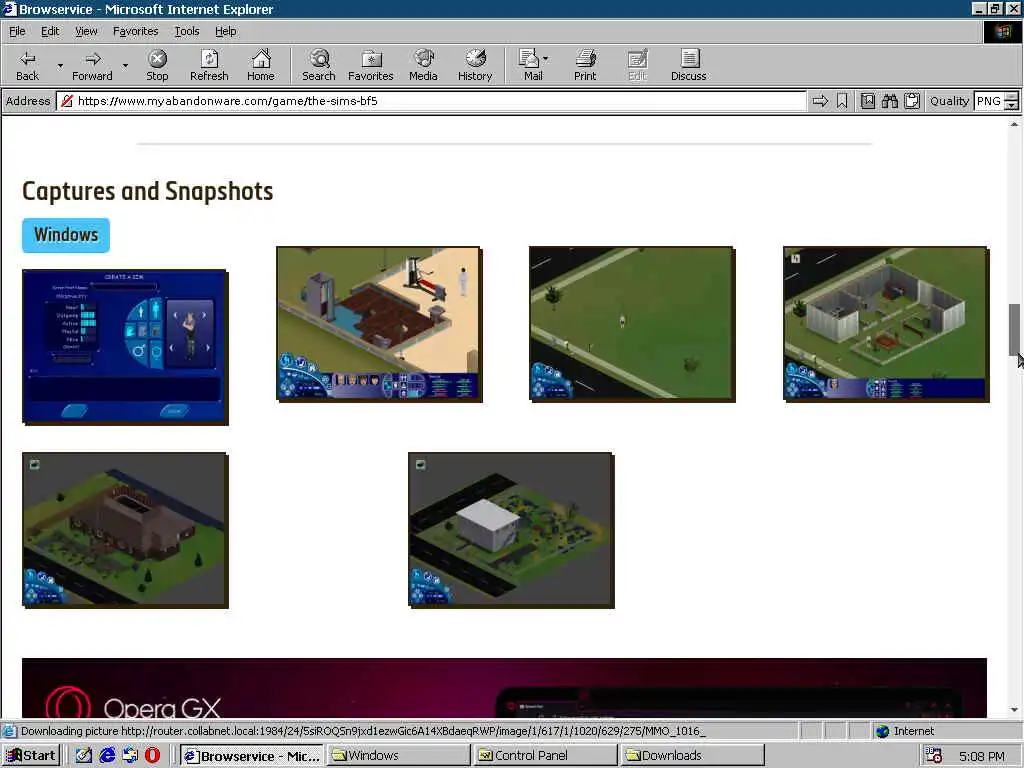Select the Windows platform tab
The width and height of the screenshot is (1024, 768).
tap(66, 235)
